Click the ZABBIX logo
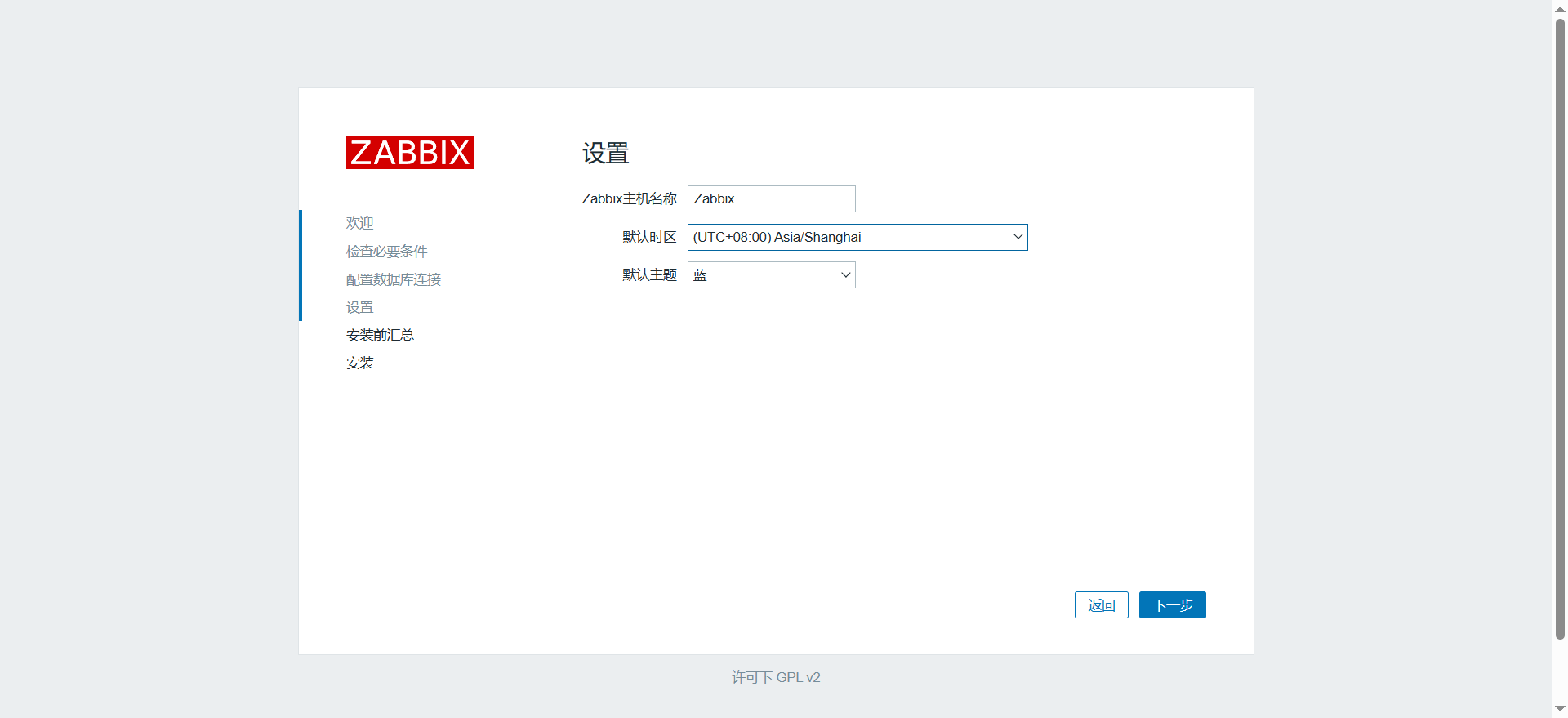The height and width of the screenshot is (718, 1568). (x=410, y=153)
